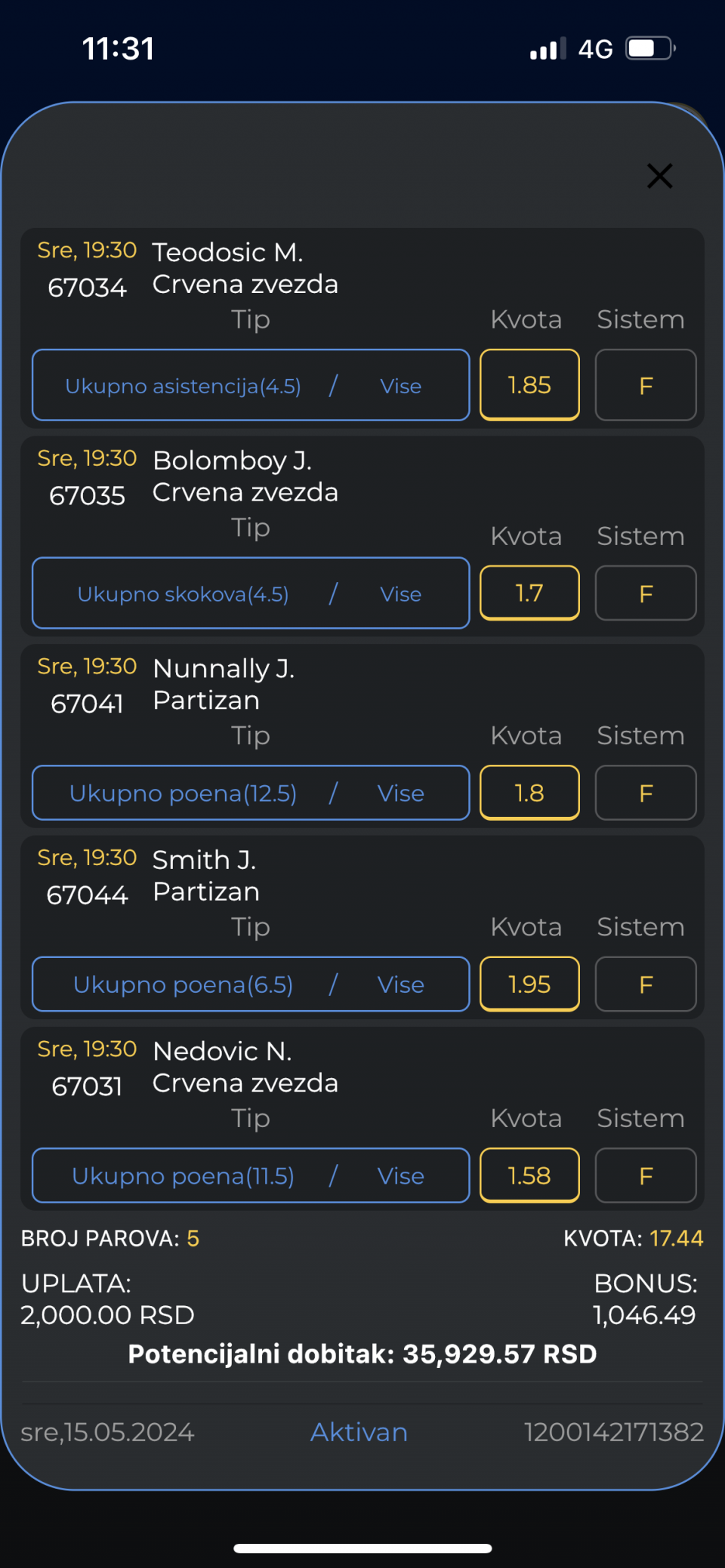Tap the battery icon in status bar

pos(649,49)
